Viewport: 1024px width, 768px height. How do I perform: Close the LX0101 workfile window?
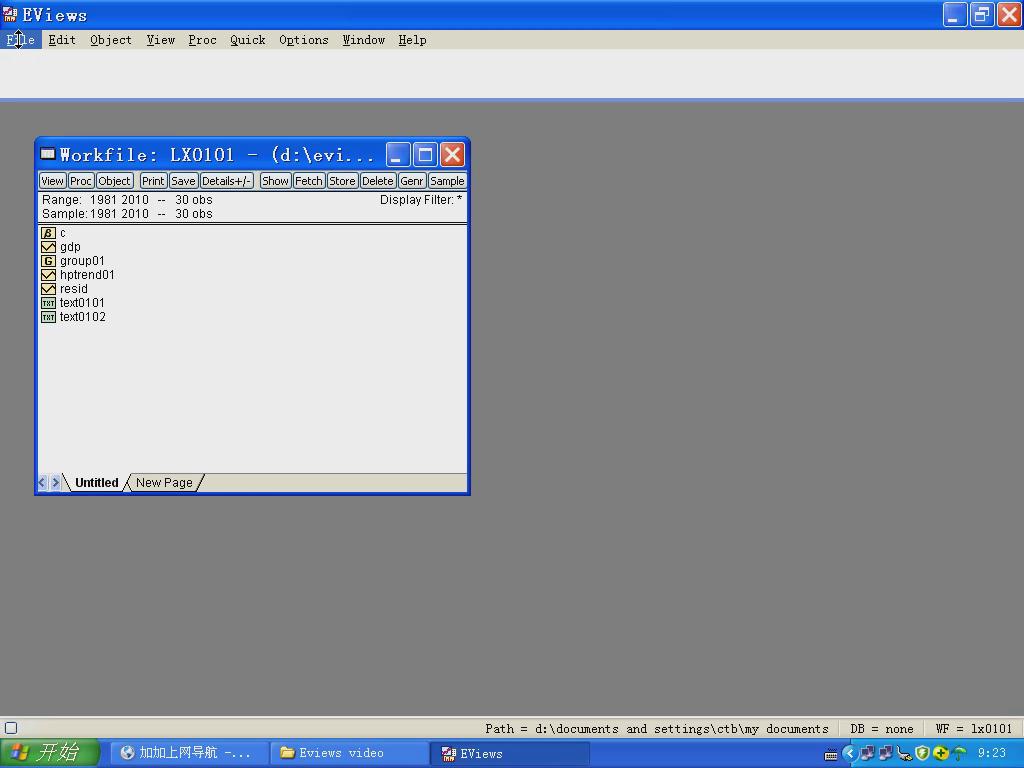click(452, 155)
